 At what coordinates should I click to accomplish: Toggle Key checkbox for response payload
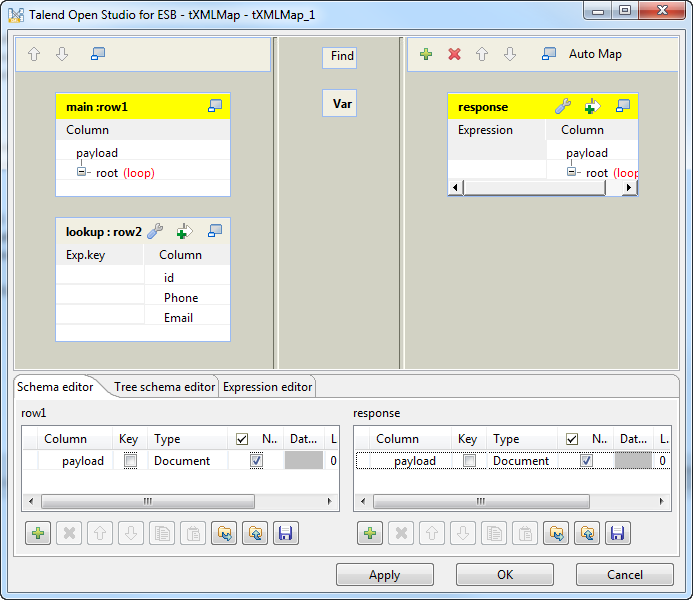[x=469, y=461]
